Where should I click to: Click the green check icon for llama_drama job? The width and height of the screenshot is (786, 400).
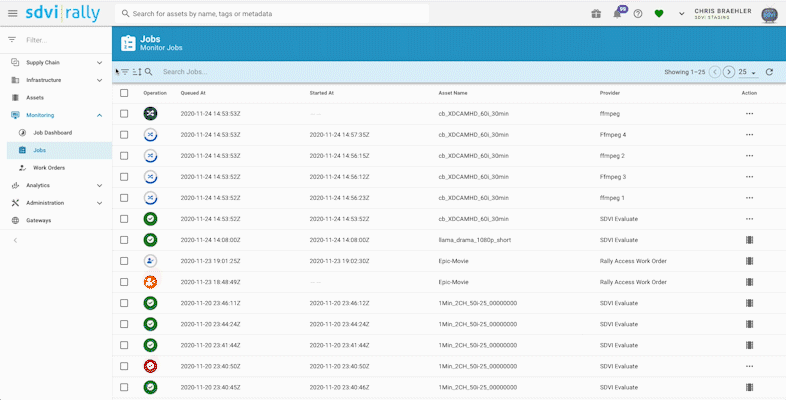150,240
